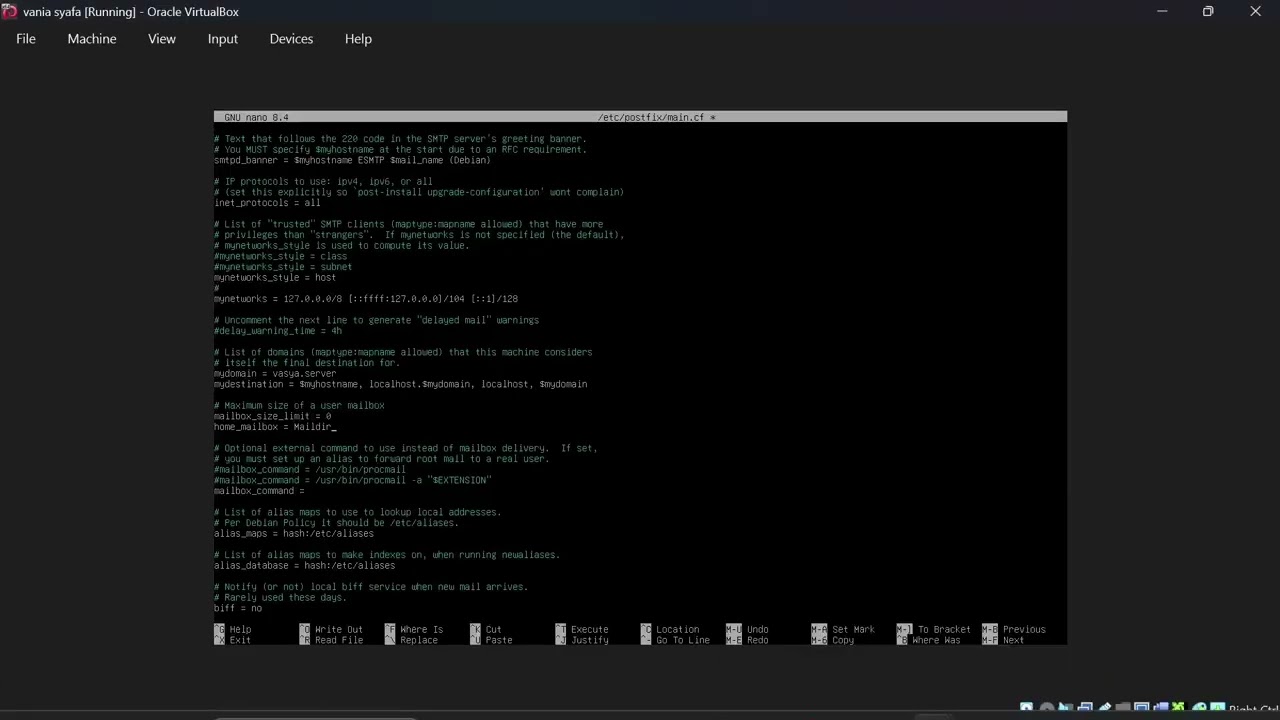Image resolution: width=1280 pixels, height=720 pixels.
Task: Click the 'Copy' shortcut label
Action: tap(843, 640)
